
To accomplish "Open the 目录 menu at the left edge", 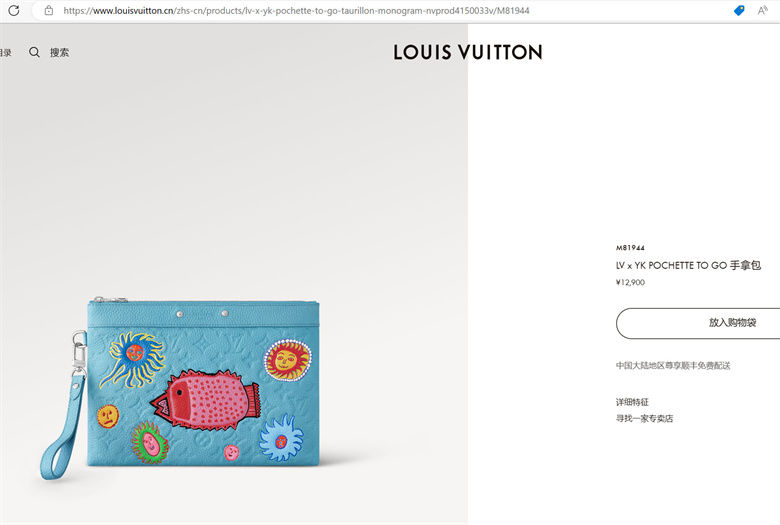I will (x=5, y=52).
